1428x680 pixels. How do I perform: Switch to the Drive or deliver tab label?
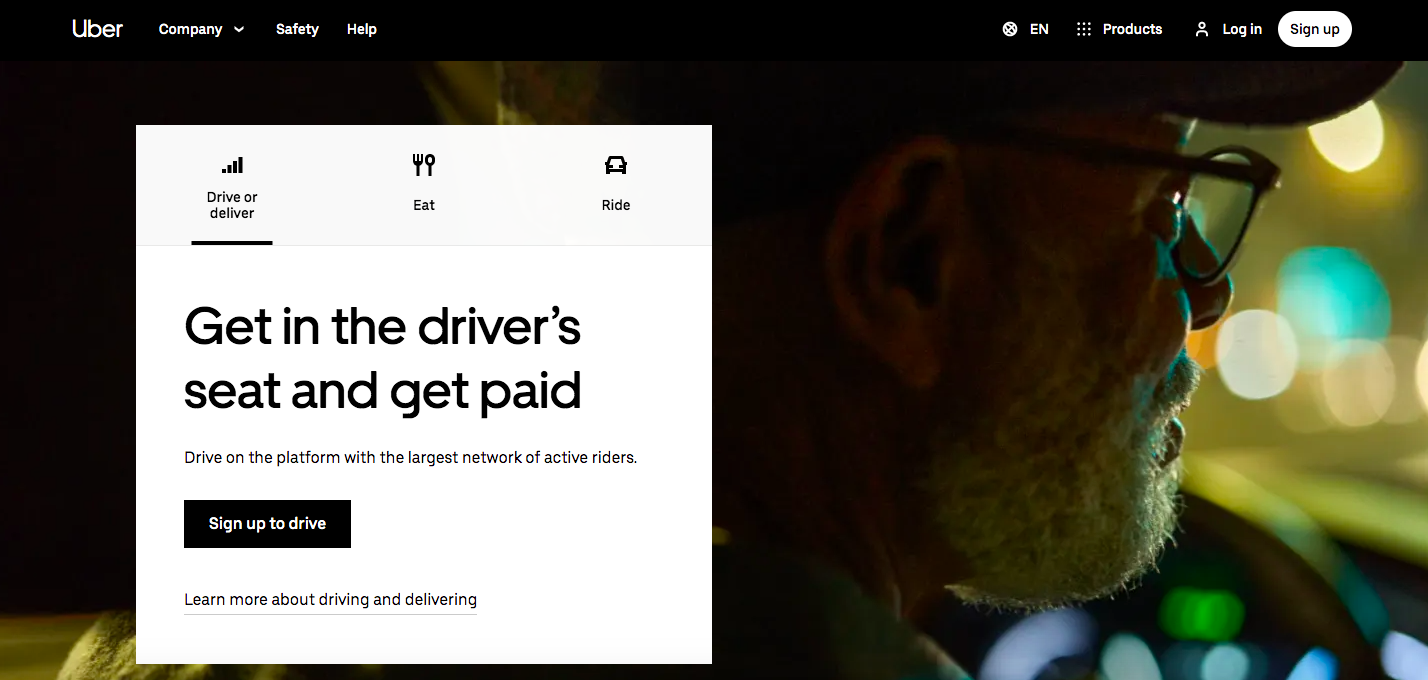[232, 205]
